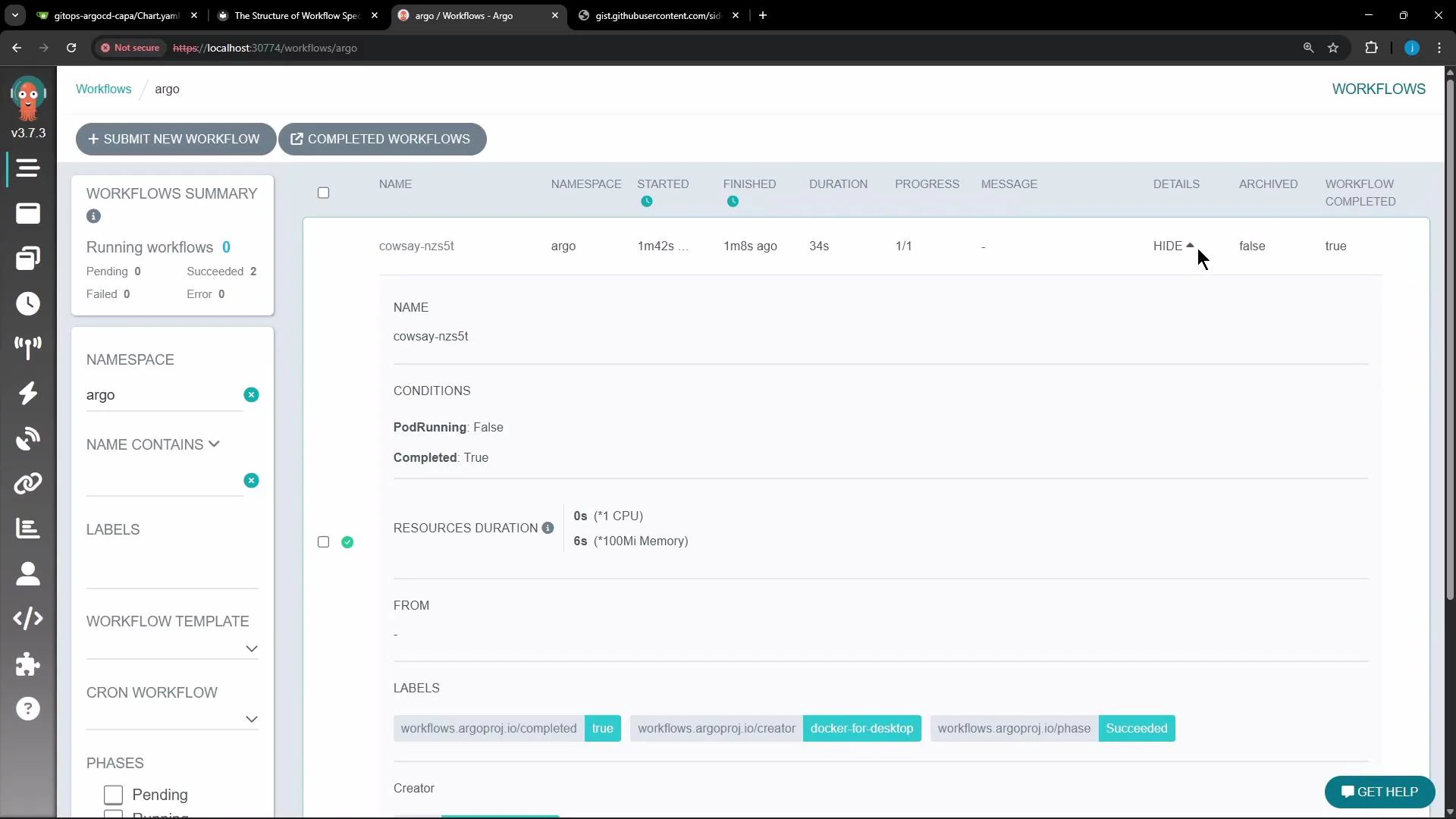This screenshot has width=1456, height=819.
Task: Switch to gitops-argocd-capa Chart.yaml tab
Action: [x=117, y=15]
